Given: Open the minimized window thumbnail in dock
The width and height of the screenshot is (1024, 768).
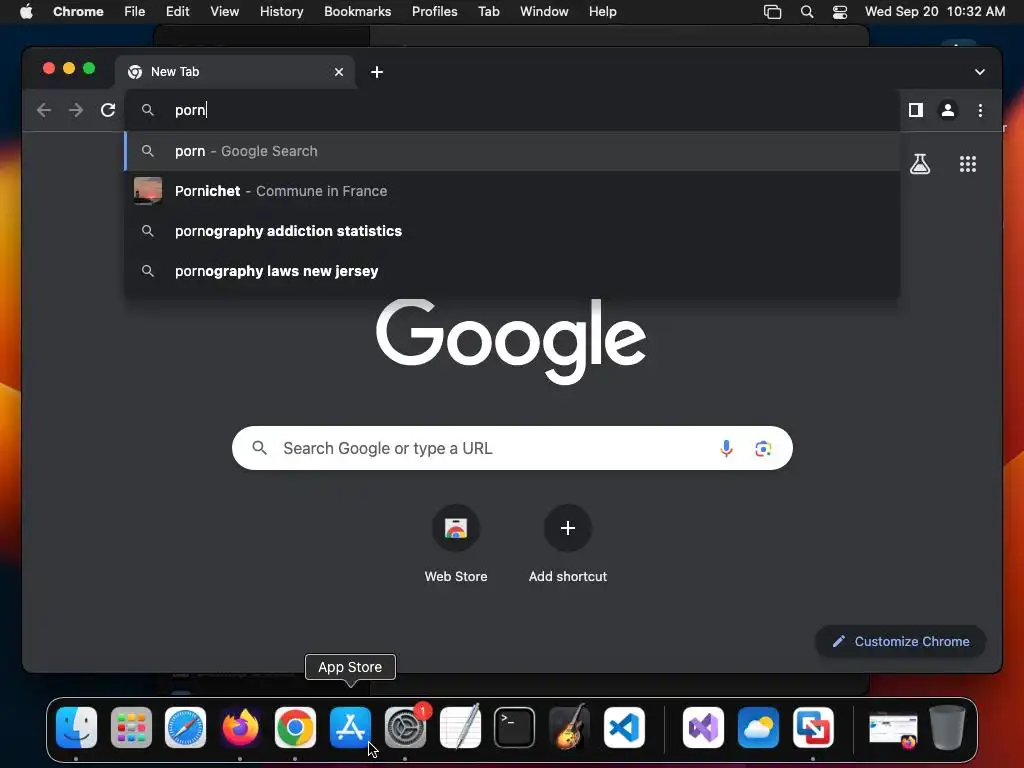Looking at the screenshot, I should (893, 729).
